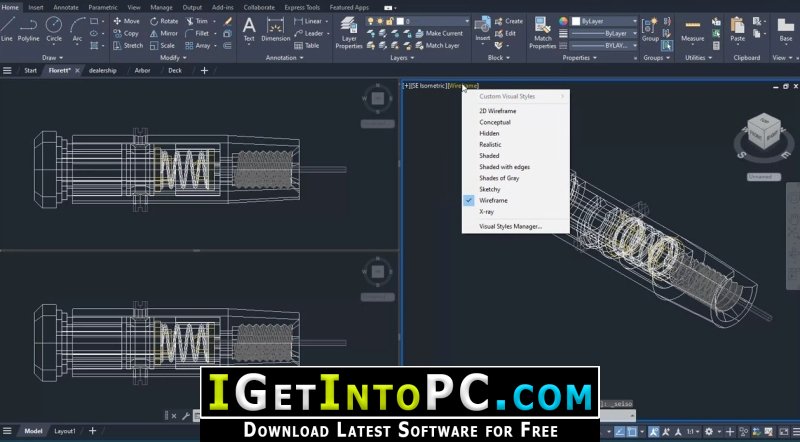Viewport: 800px width, 442px height.
Task: Select the Text annotation tool
Action: point(249,29)
